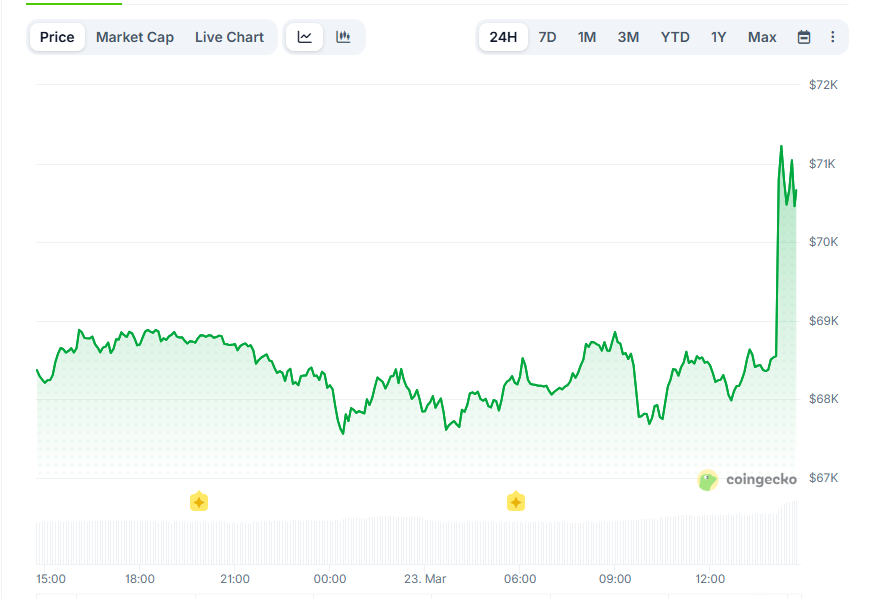Screen dimensions: 874x599
Task: Select the 24H time range
Action: 503,36
